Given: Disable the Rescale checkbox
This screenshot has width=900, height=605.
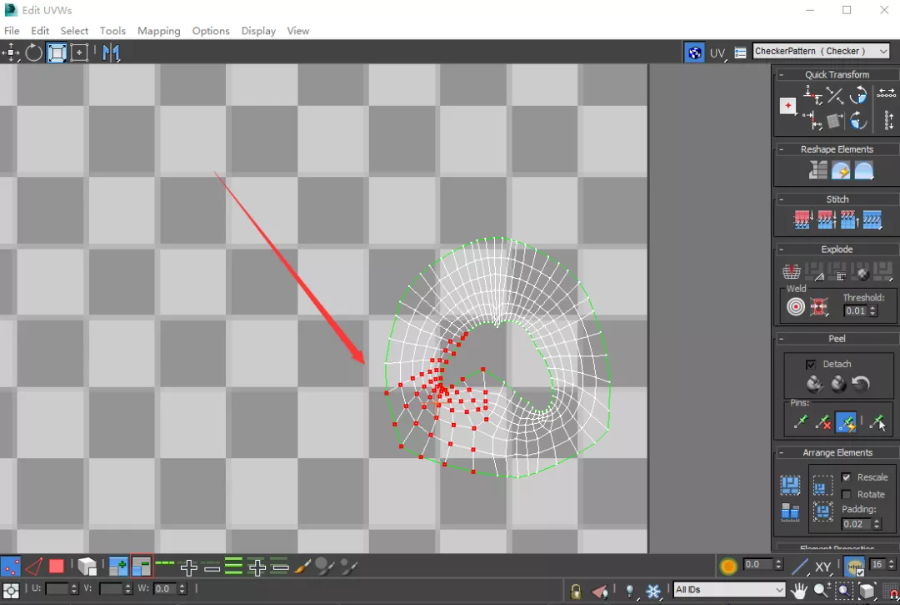Looking at the screenshot, I should coord(846,477).
